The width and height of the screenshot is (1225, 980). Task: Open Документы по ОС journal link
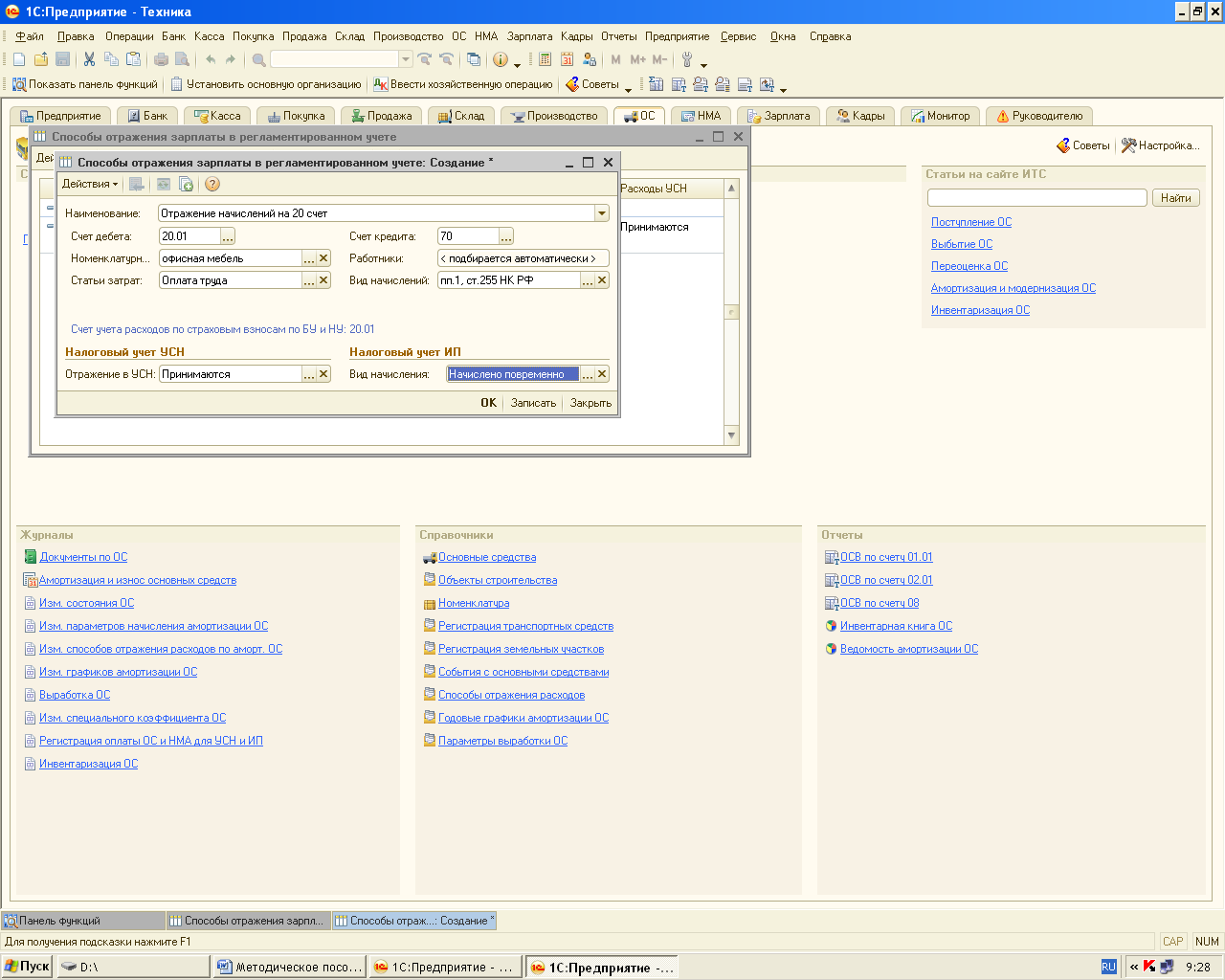[x=83, y=557]
